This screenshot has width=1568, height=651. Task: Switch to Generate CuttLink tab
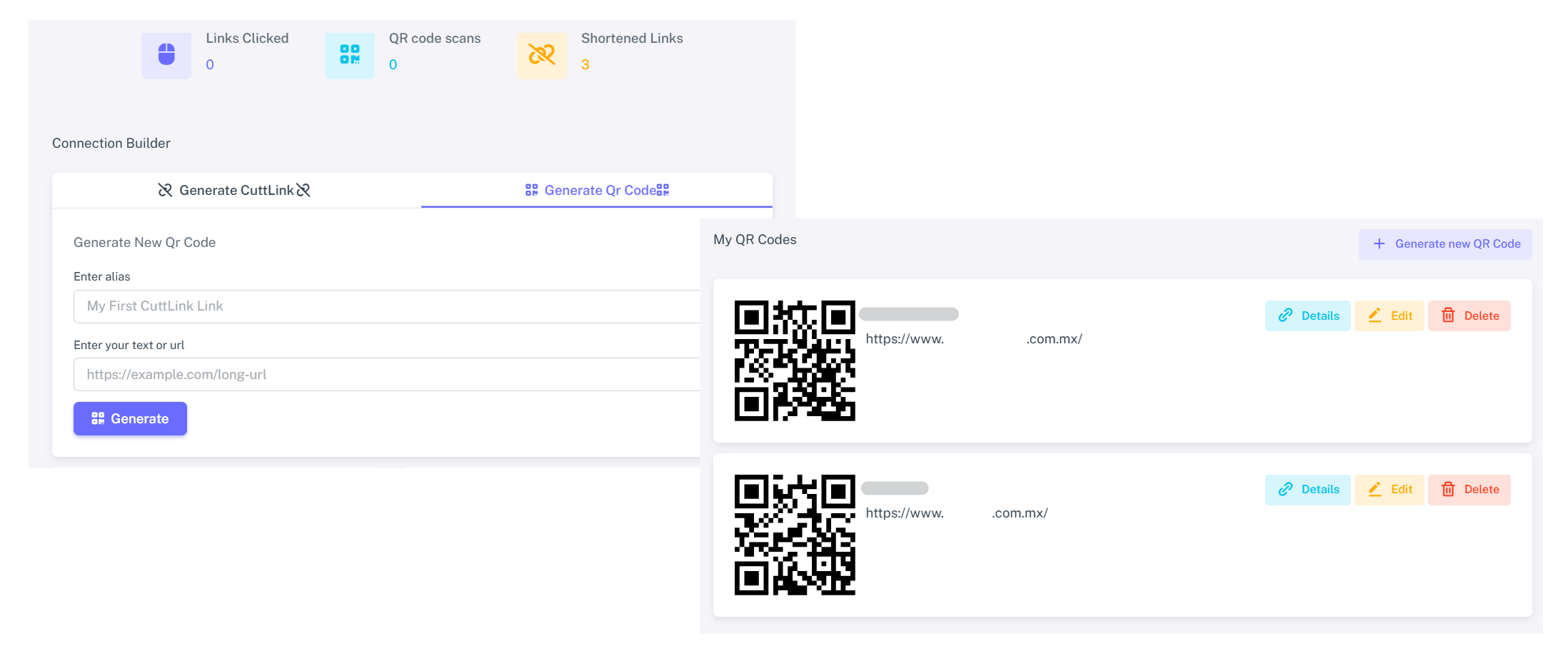[235, 190]
